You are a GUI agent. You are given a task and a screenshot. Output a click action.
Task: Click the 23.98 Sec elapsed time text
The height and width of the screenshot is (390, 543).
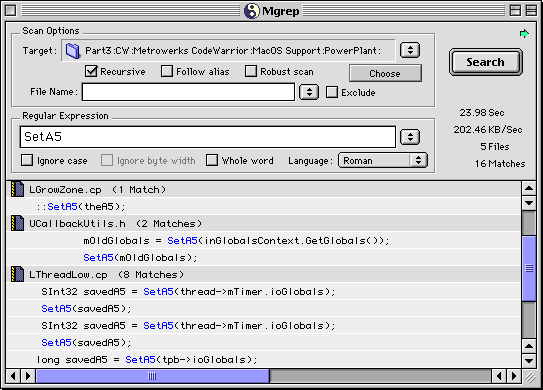pyautogui.click(x=482, y=113)
